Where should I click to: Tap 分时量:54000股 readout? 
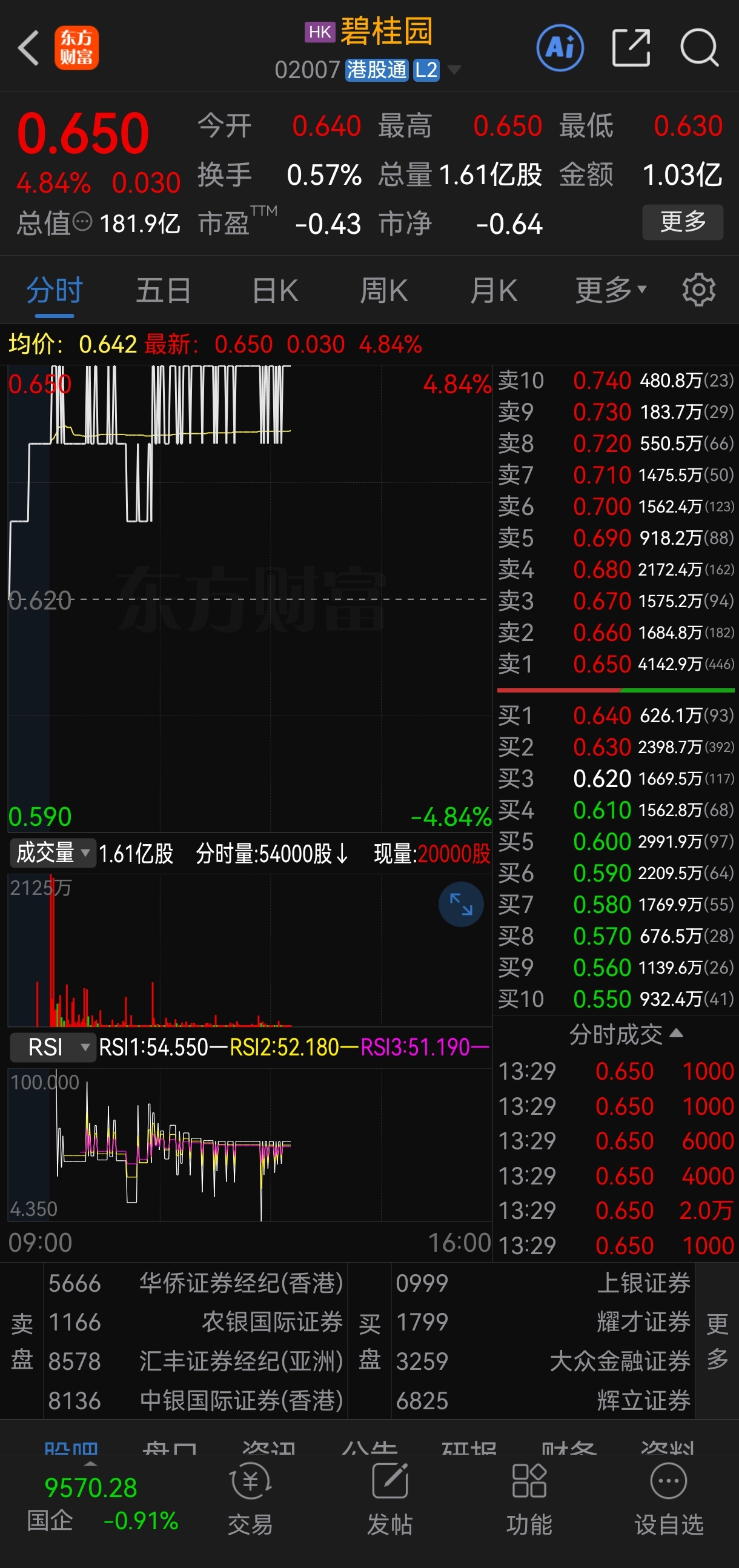(x=271, y=854)
